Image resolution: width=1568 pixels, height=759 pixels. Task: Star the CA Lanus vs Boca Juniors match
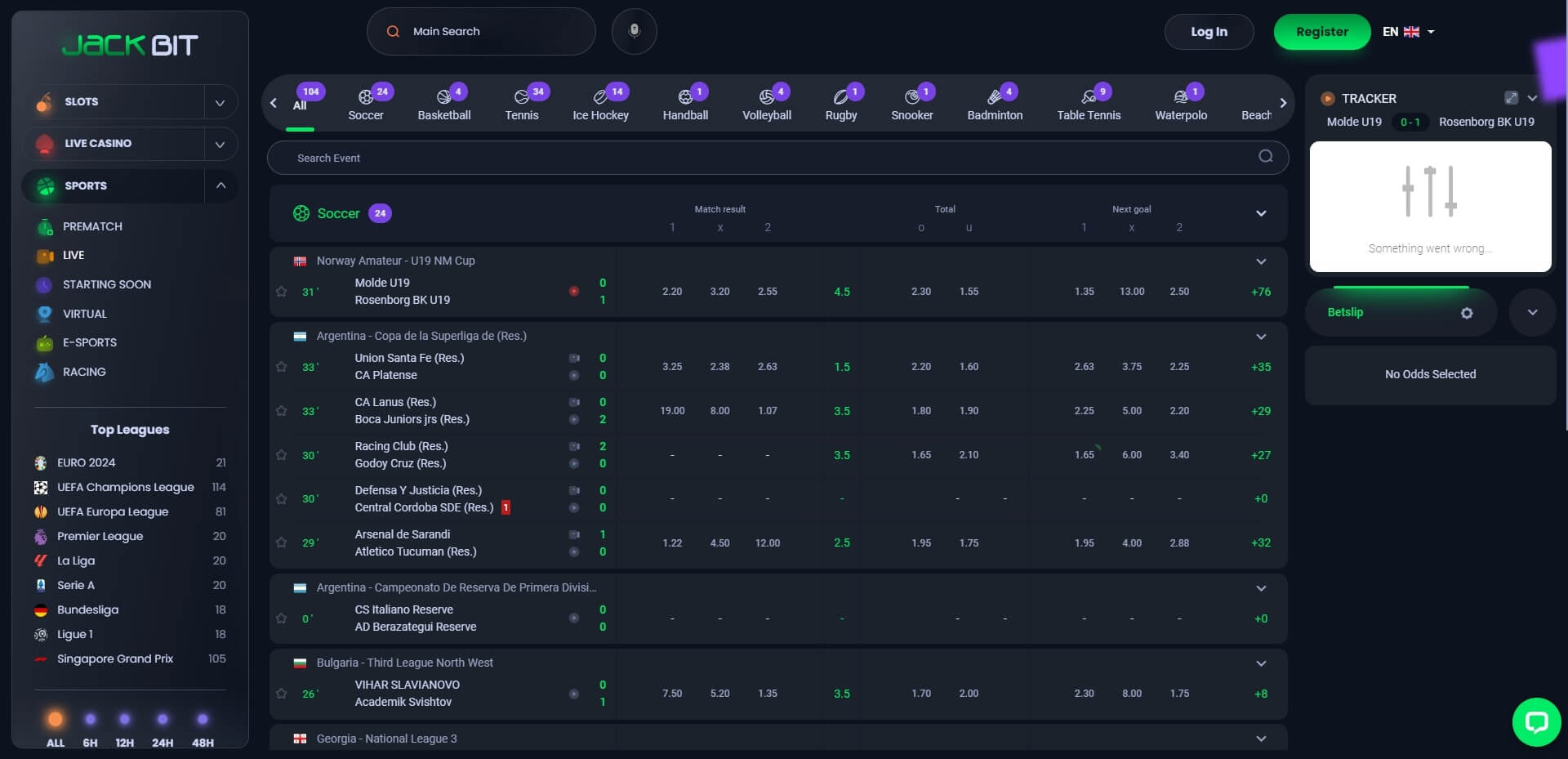click(282, 411)
